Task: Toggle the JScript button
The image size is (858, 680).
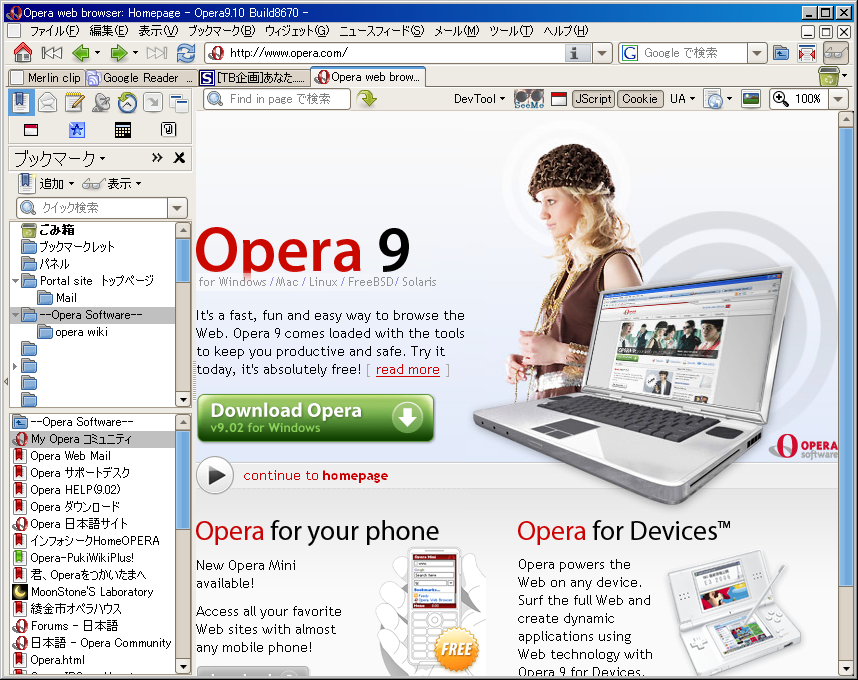Action: [594, 99]
